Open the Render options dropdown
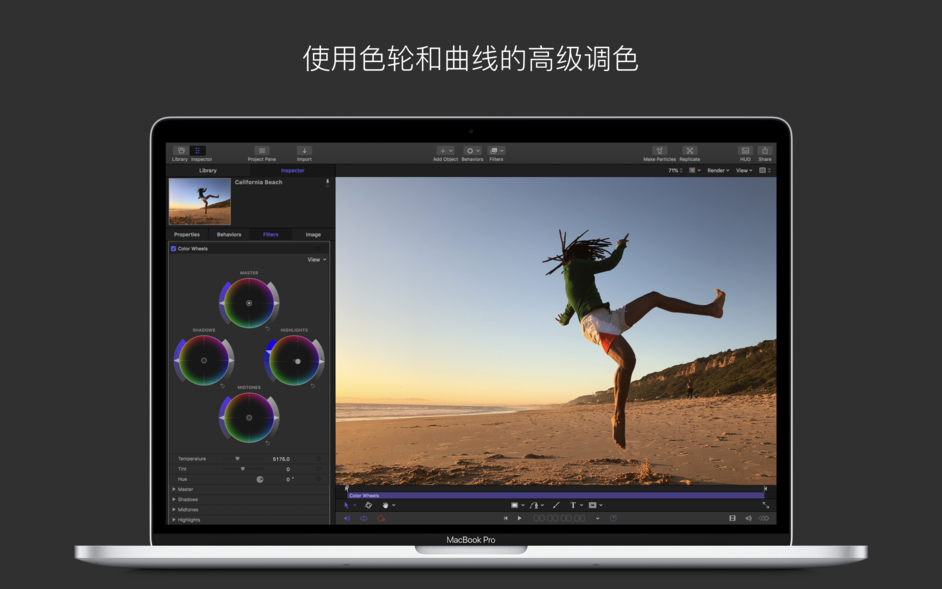This screenshot has height=589, width=942. pyautogui.click(x=717, y=170)
